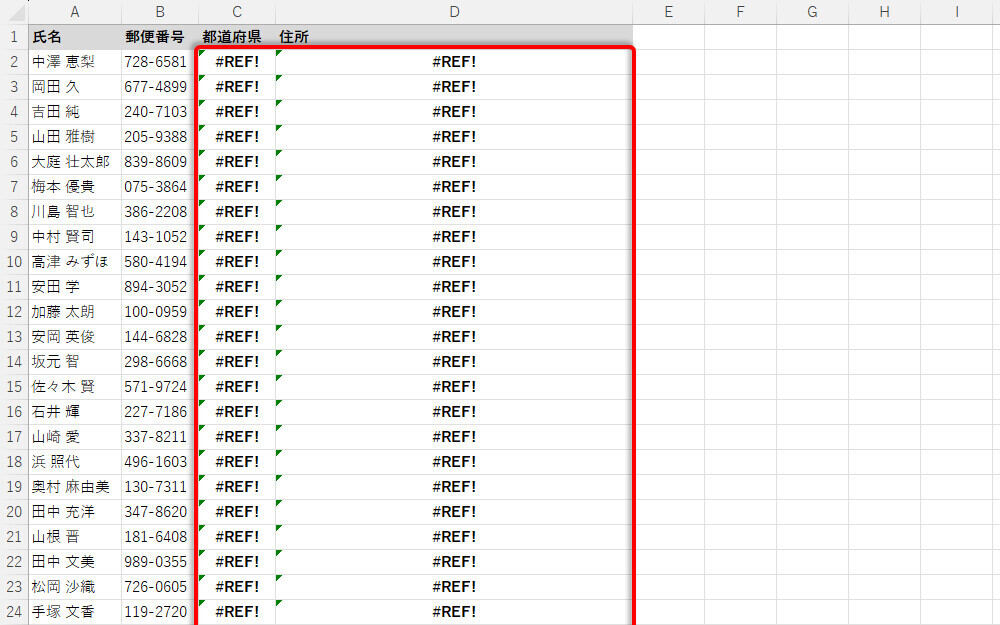
Task: Select the #REF! error cell D15
Action: click(454, 387)
